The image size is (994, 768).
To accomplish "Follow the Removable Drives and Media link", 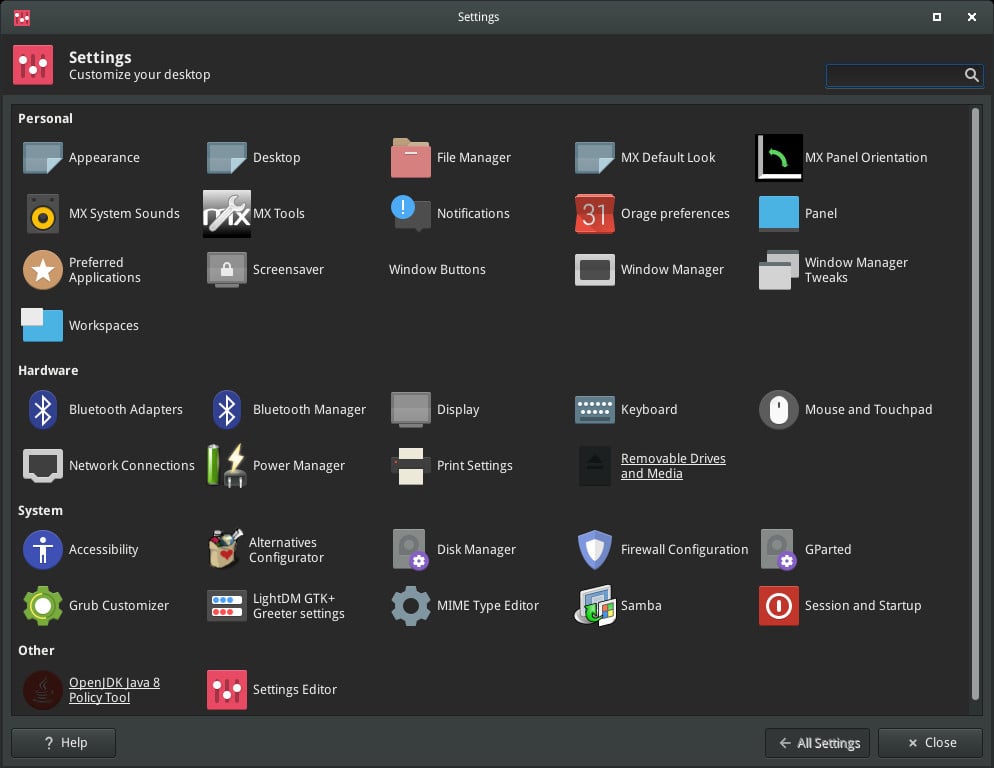I will (673, 466).
